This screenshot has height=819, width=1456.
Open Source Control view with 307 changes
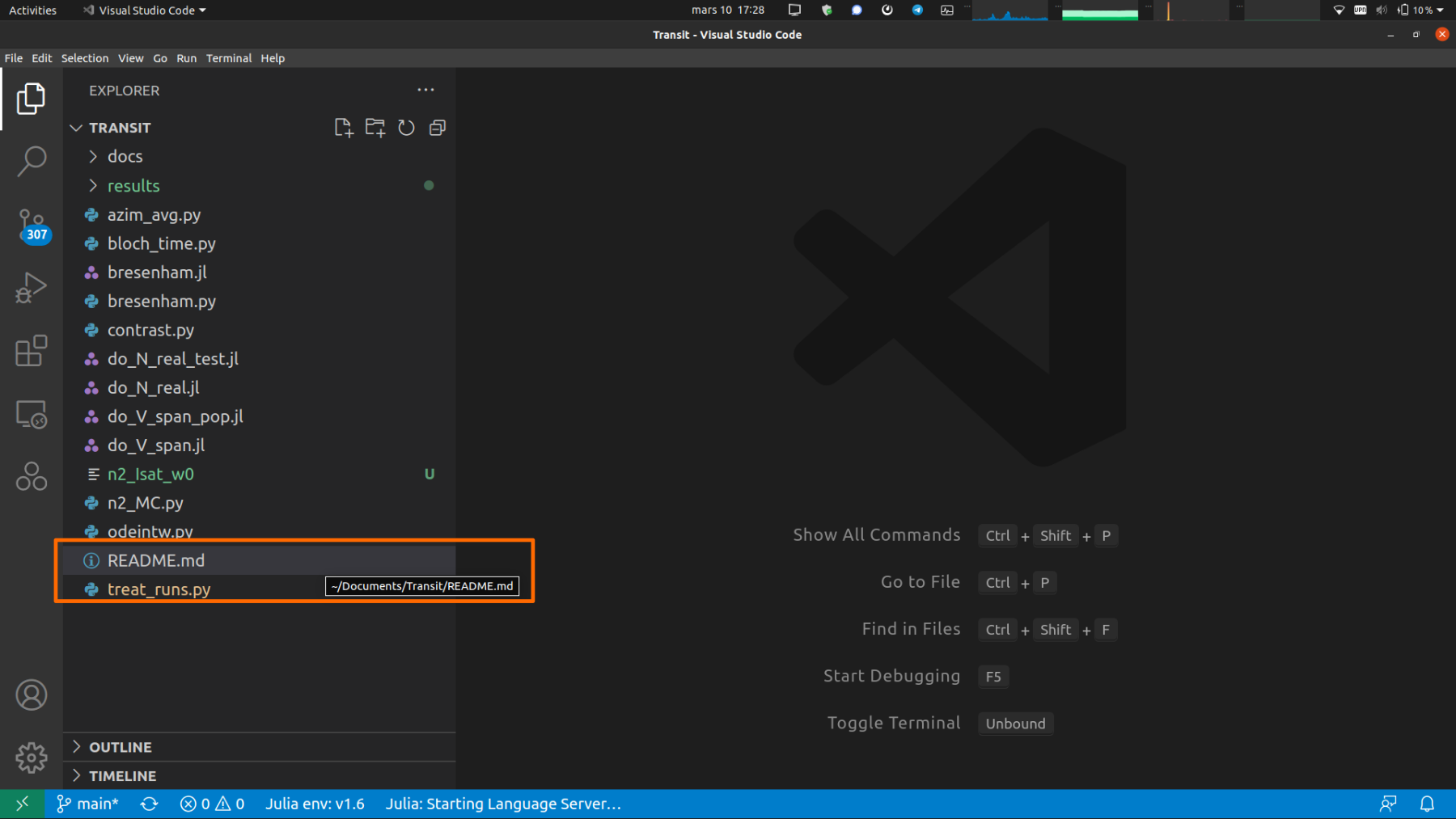[x=32, y=225]
